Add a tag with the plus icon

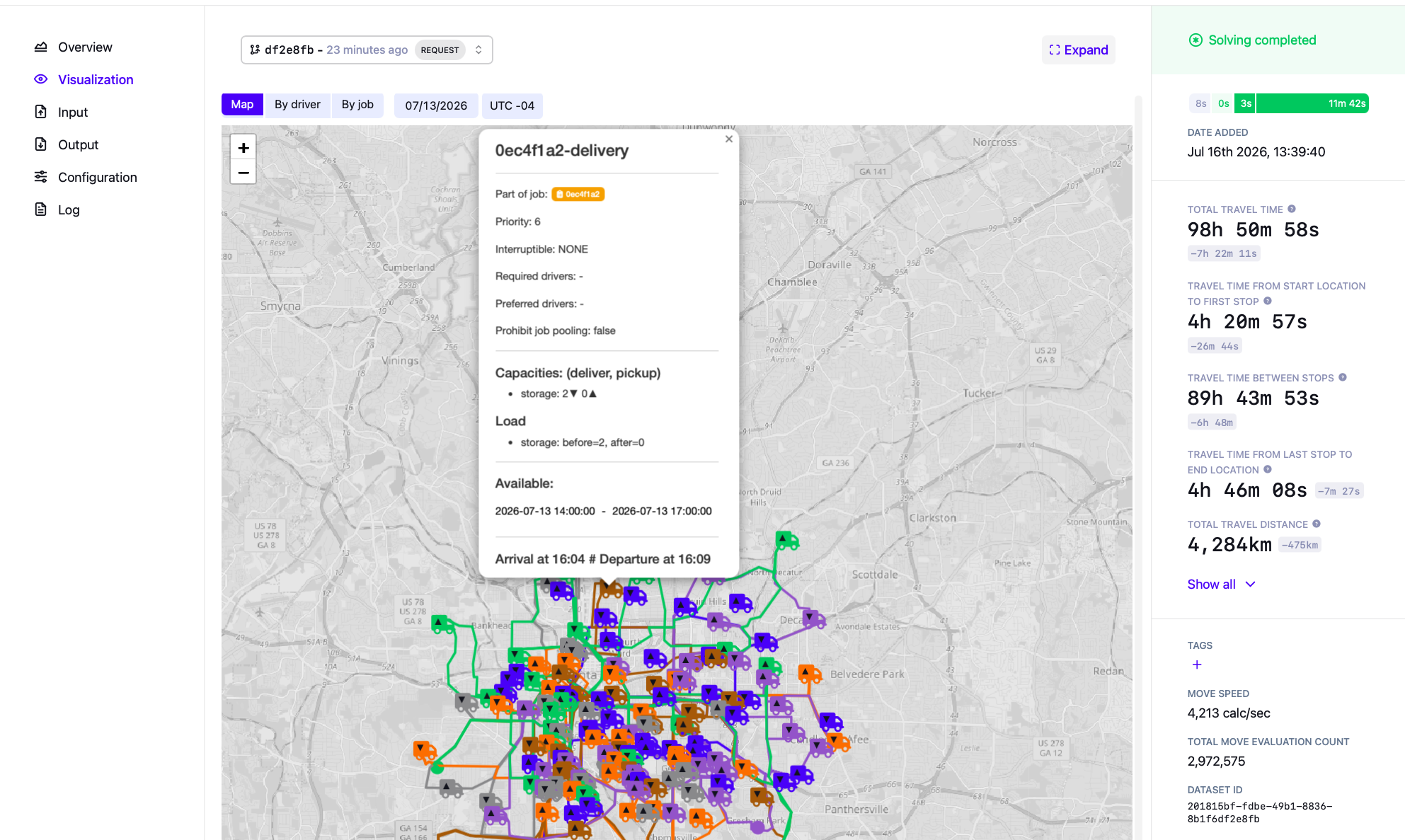tap(1197, 664)
